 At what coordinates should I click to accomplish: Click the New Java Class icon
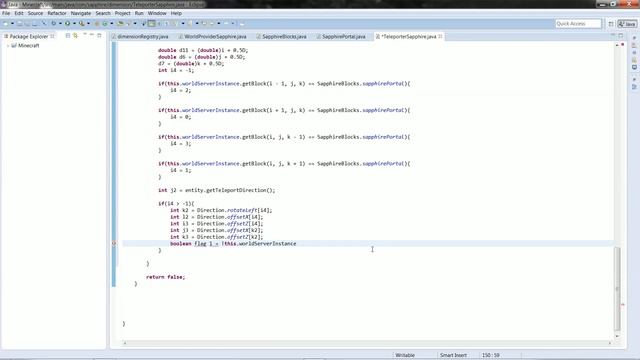point(105,24)
